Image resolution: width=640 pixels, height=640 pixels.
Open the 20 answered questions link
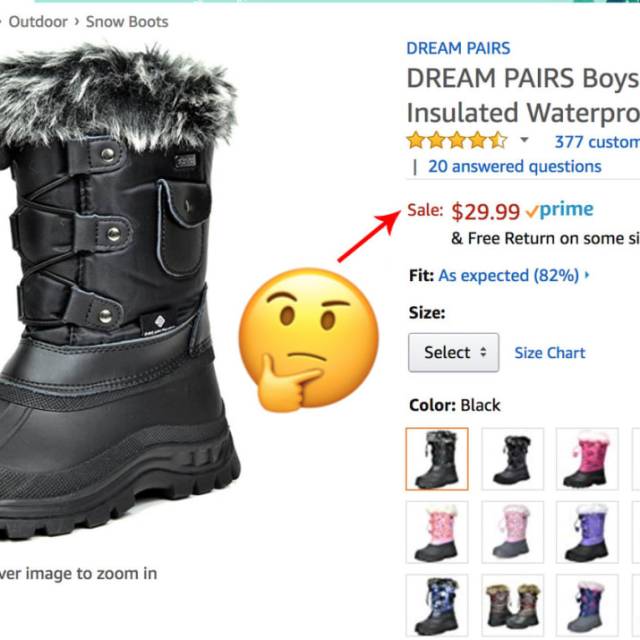click(514, 166)
